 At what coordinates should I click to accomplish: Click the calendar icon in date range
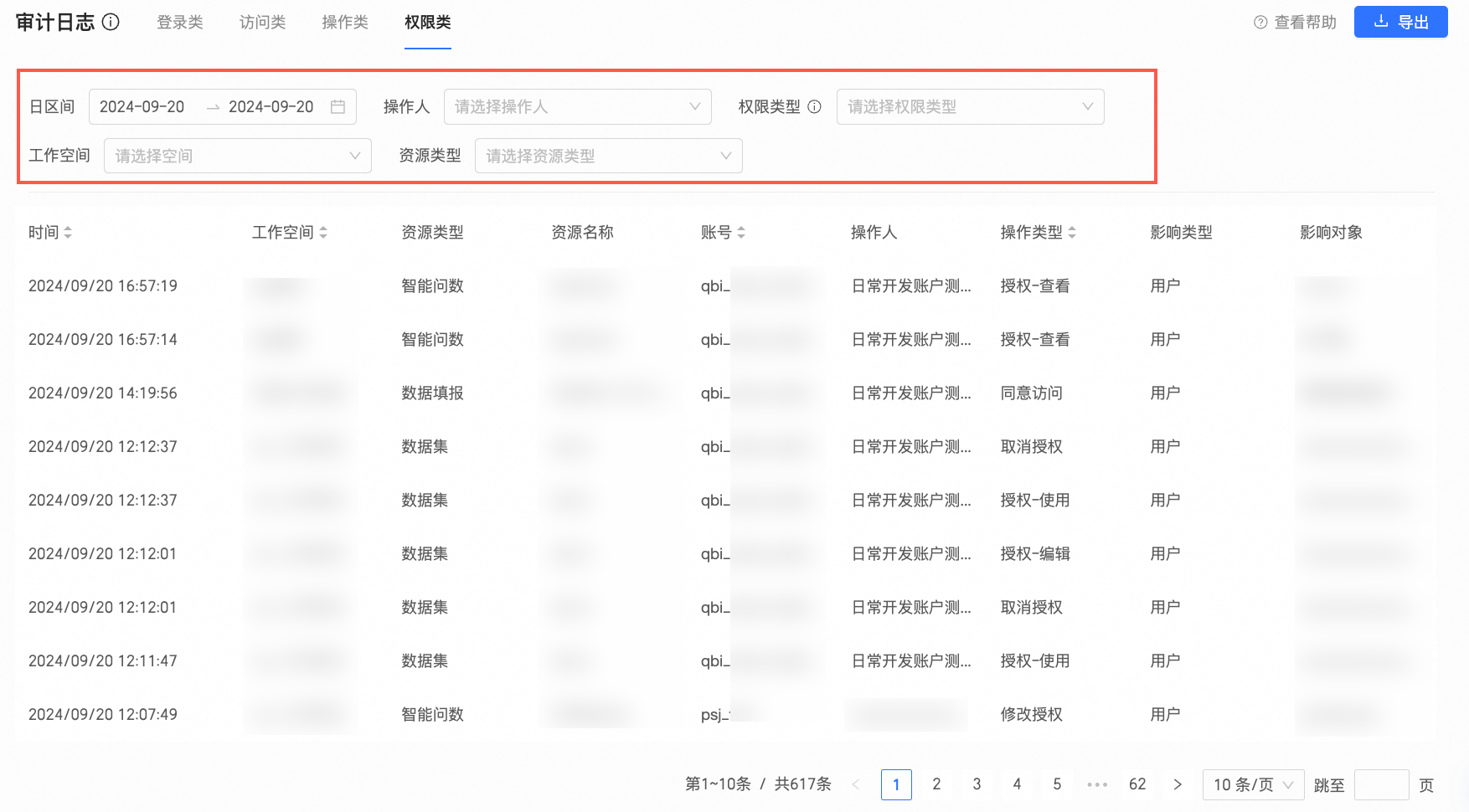pyautogui.click(x=338, y=107)
